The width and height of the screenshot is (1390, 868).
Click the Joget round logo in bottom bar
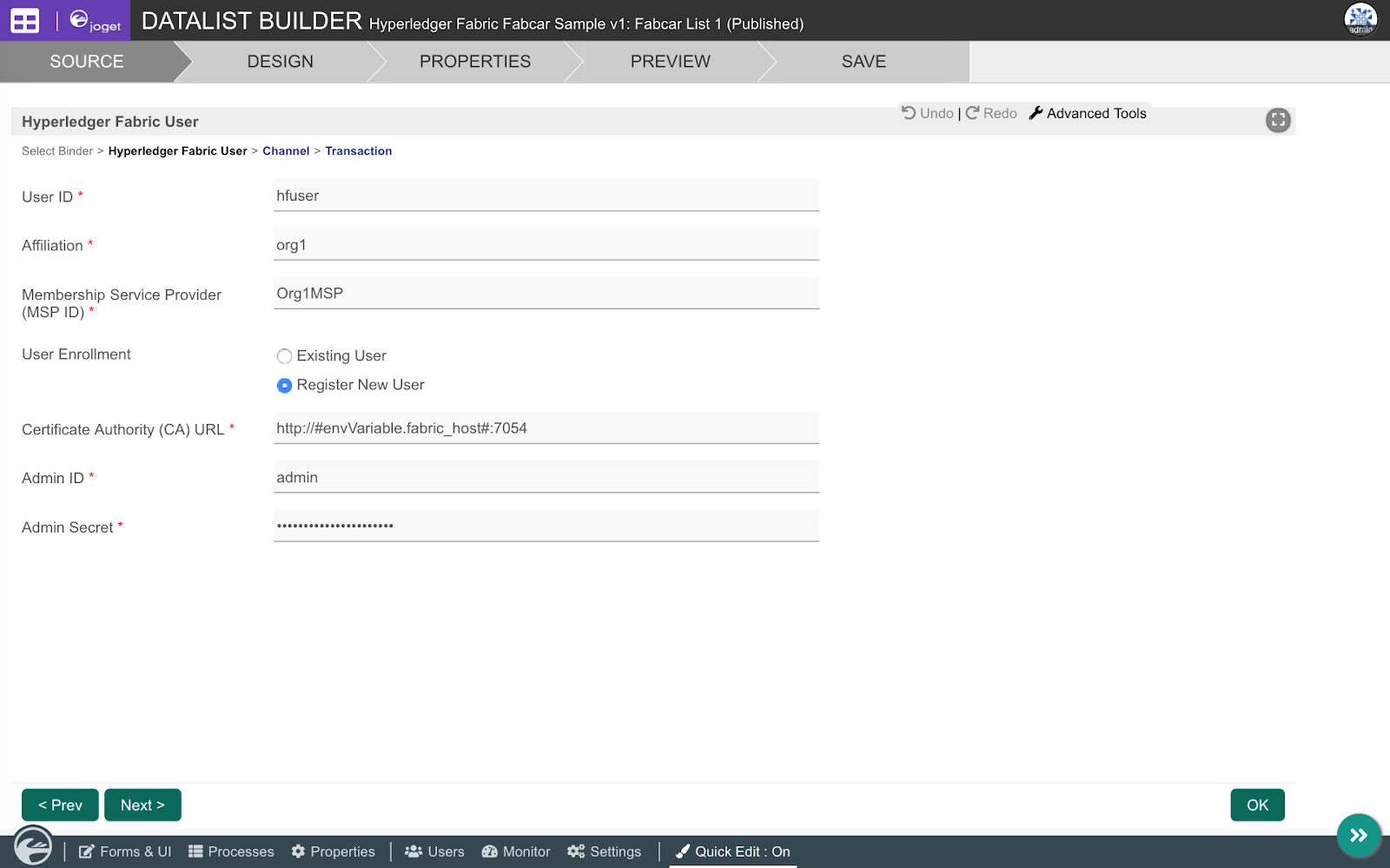point(33,845)
